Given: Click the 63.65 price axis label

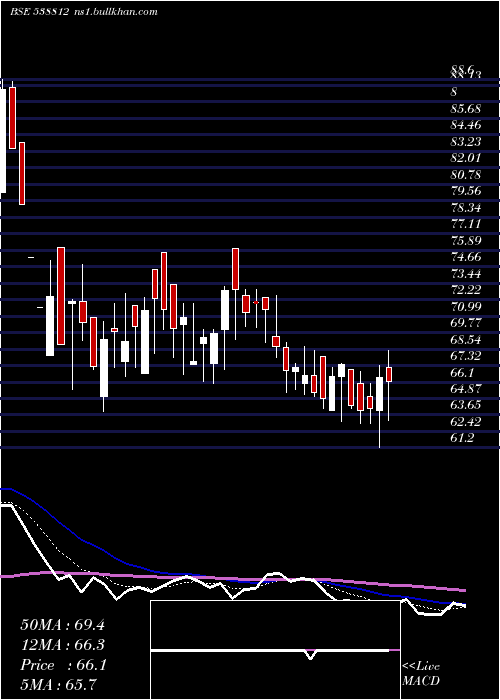Looking at the screenshot, I should tap(465, 405).
